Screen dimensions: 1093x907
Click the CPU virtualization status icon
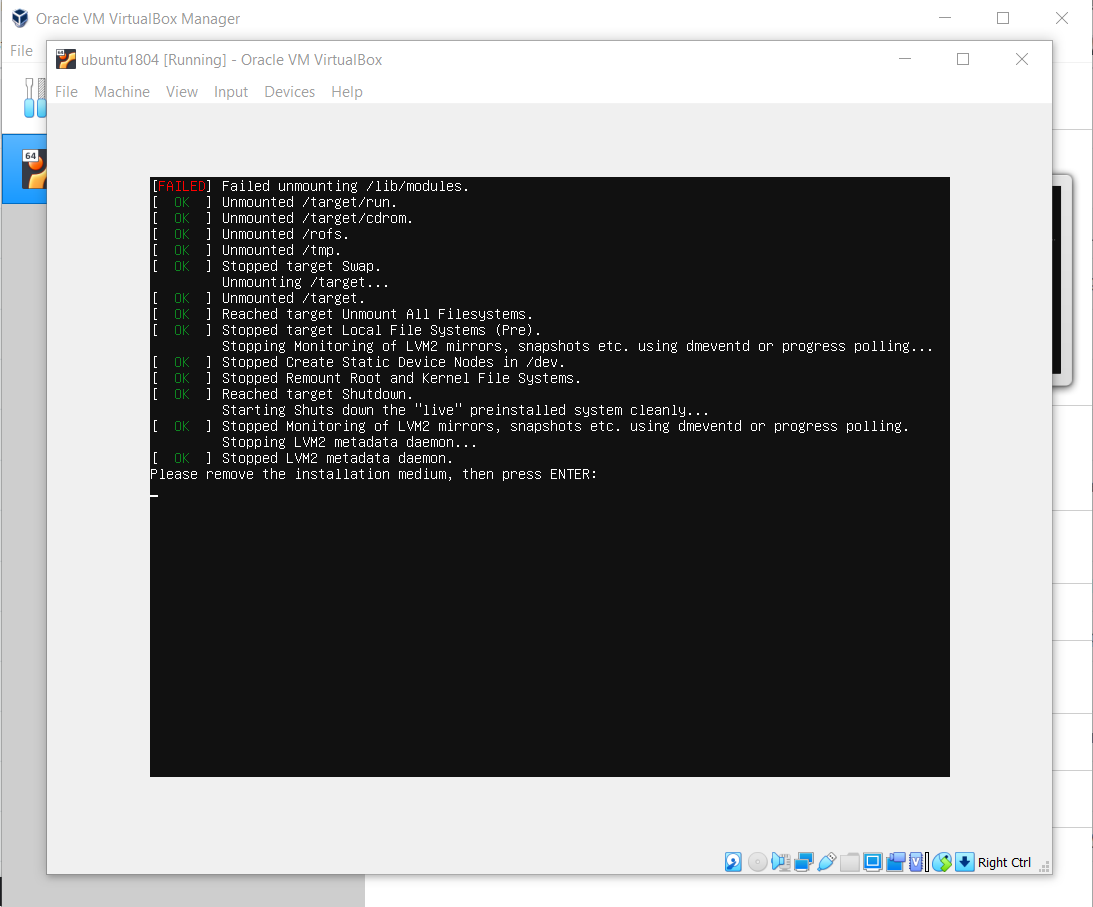917,862
